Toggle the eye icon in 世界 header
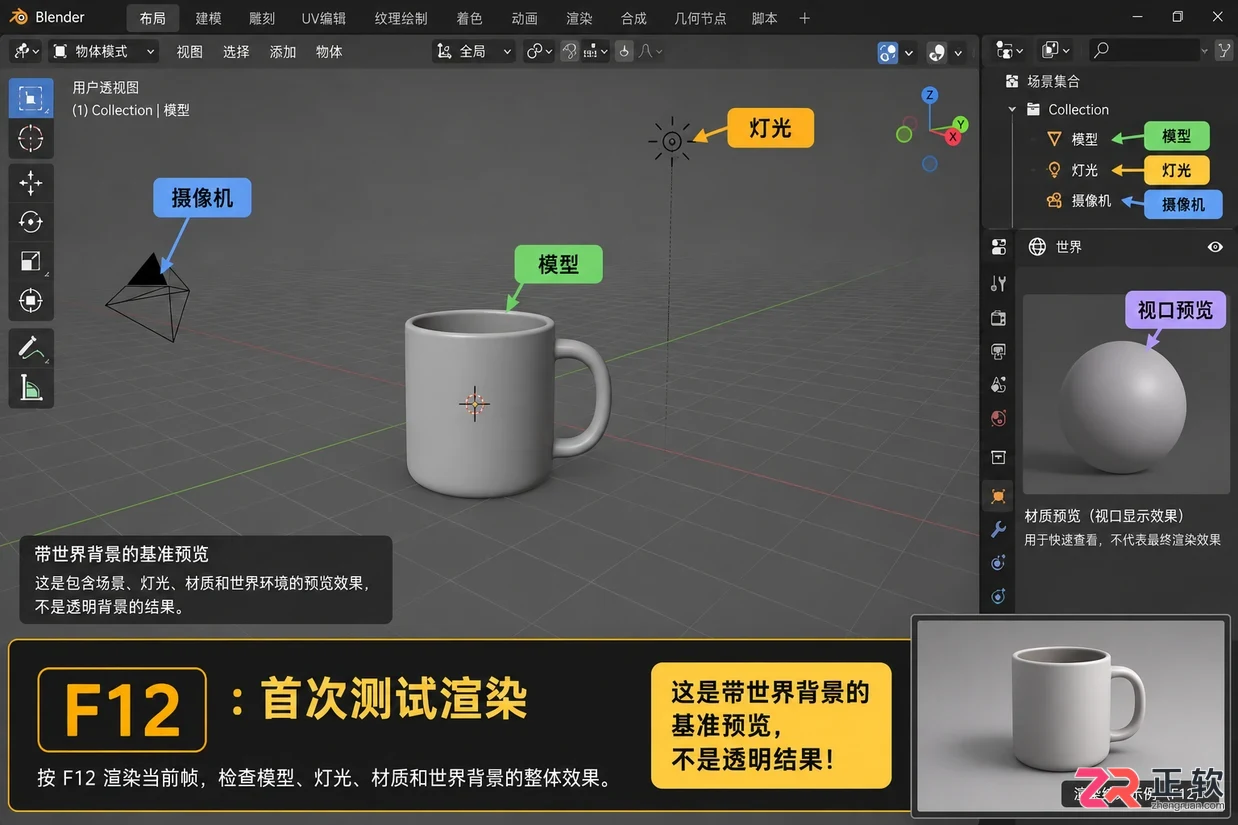1238x825 pixels. [x=1215, y=247]
